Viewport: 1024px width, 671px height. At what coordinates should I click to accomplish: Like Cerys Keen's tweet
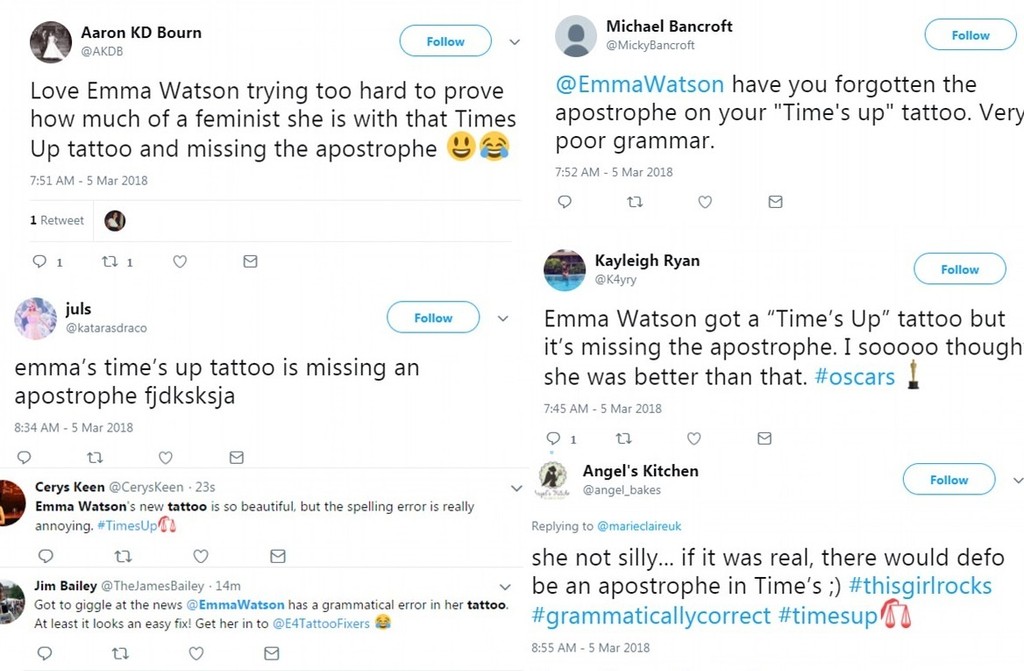coord(200,556)
